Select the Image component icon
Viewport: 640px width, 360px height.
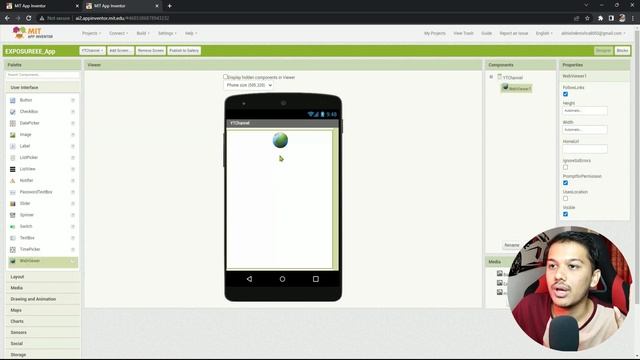pos(13,134)
